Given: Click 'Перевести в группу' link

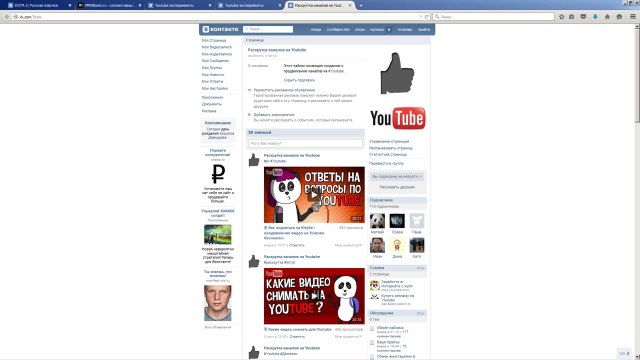Looking at the screenshot, I should 386,163.
